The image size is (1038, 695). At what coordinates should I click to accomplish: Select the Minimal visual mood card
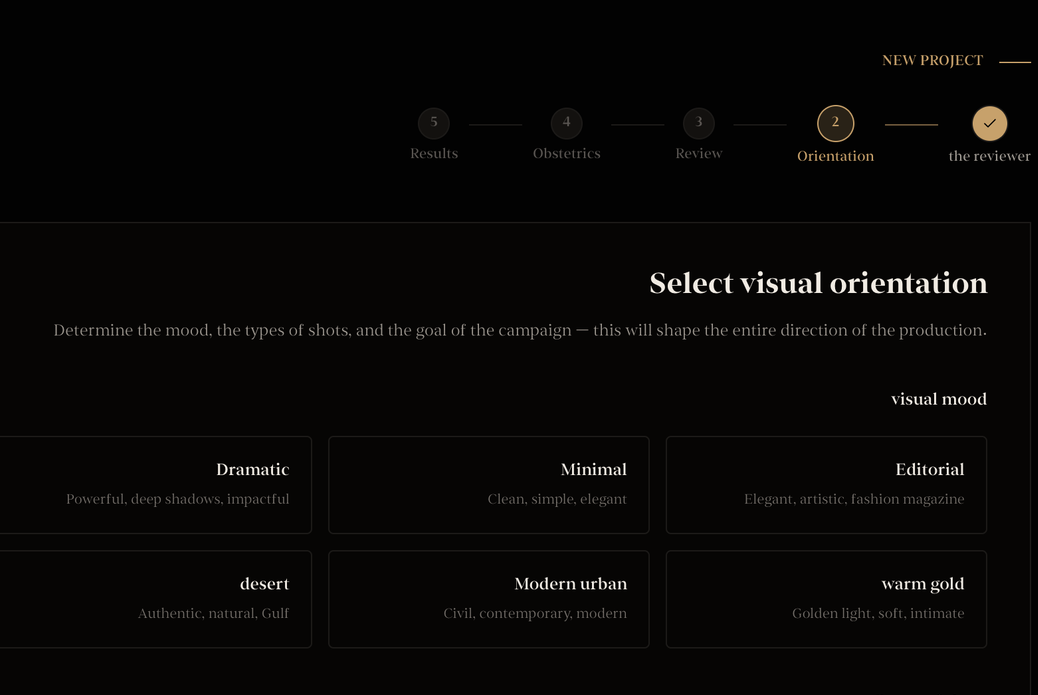488,484
